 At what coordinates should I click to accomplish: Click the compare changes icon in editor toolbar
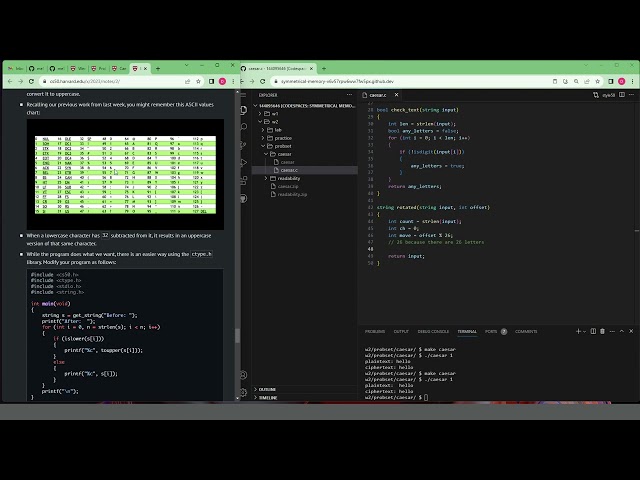pos(596,95)
